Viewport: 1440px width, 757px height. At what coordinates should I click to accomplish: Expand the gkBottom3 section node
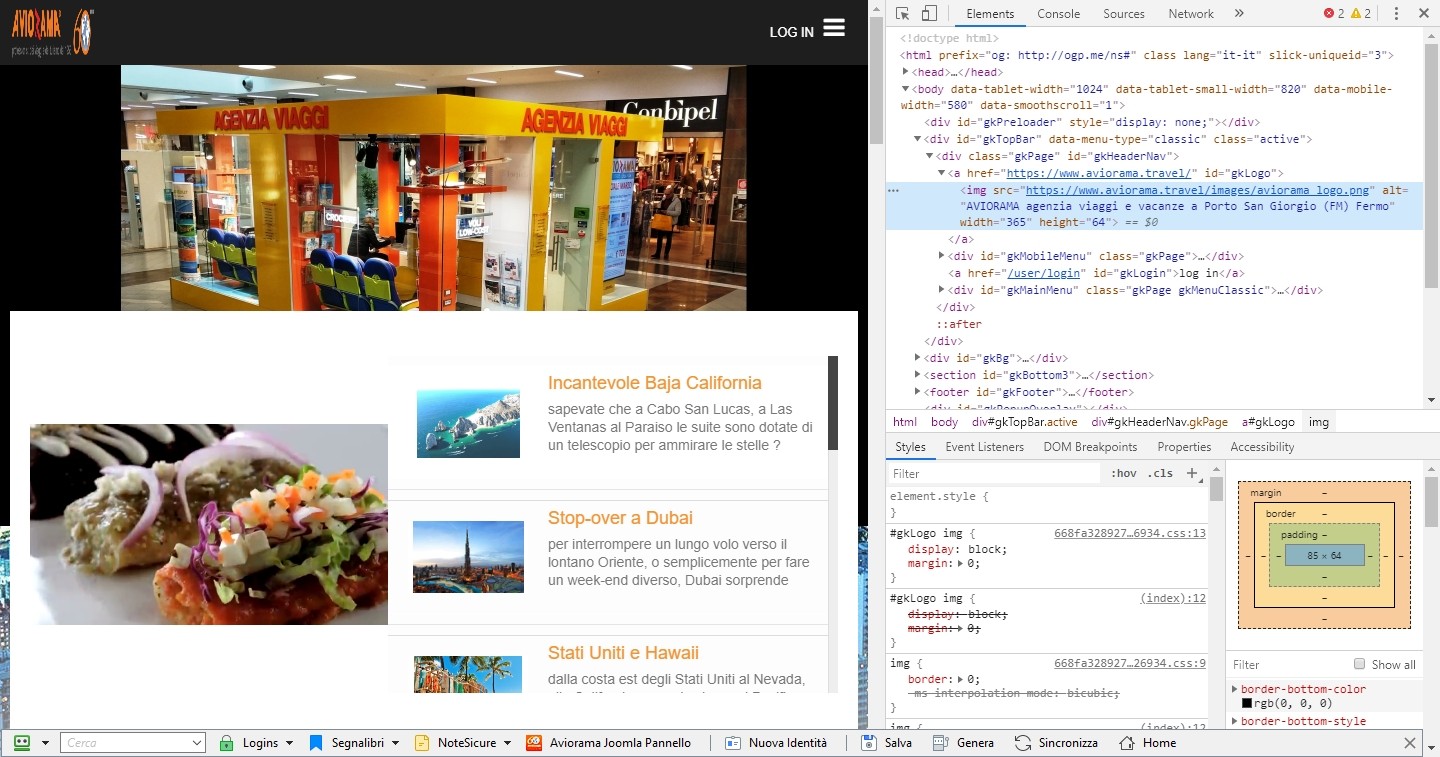[x=919, y=375]
